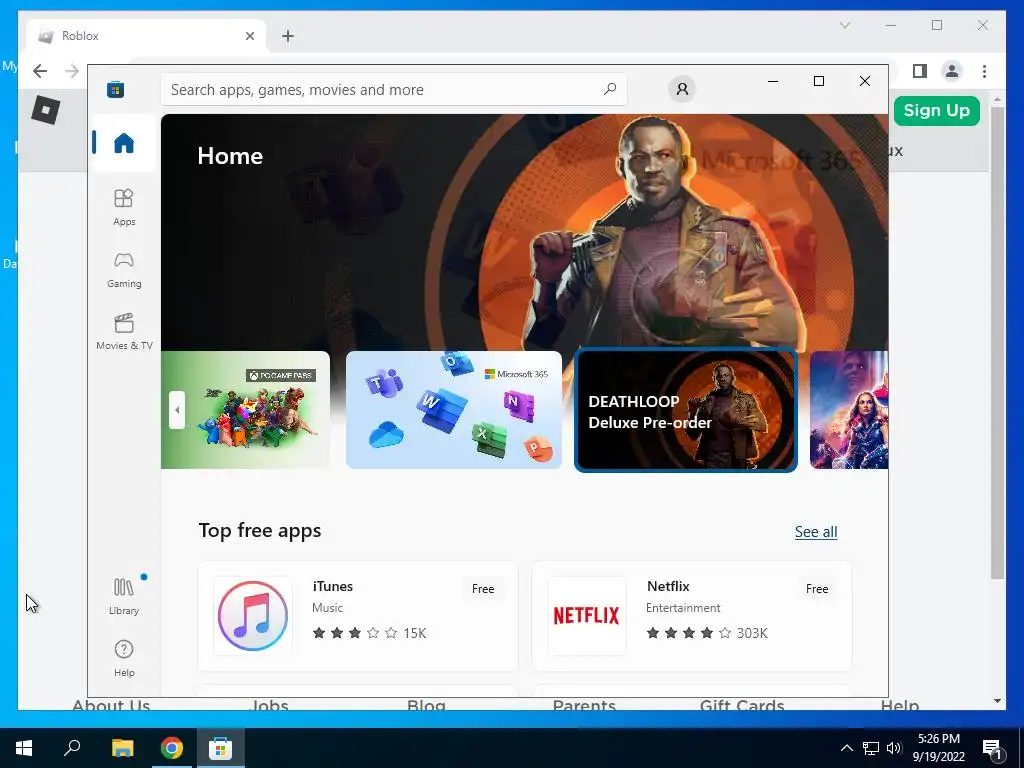Toggle the Chrome side panel icon

click(920, 71)
